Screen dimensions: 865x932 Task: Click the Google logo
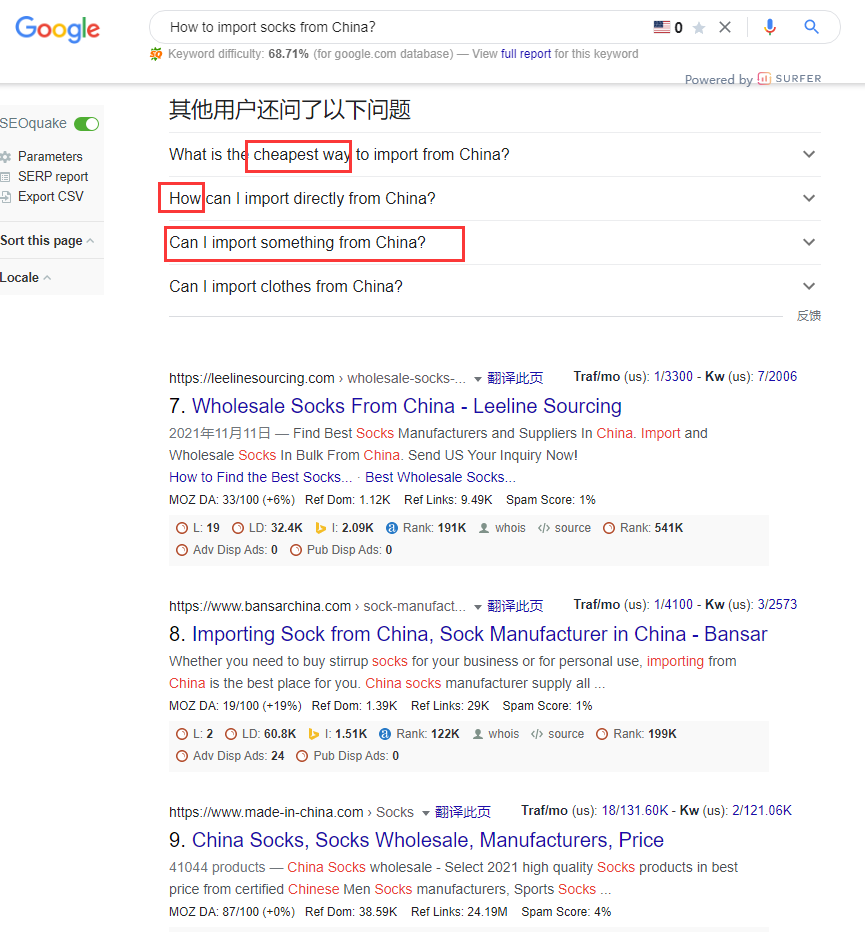[57, 29]
